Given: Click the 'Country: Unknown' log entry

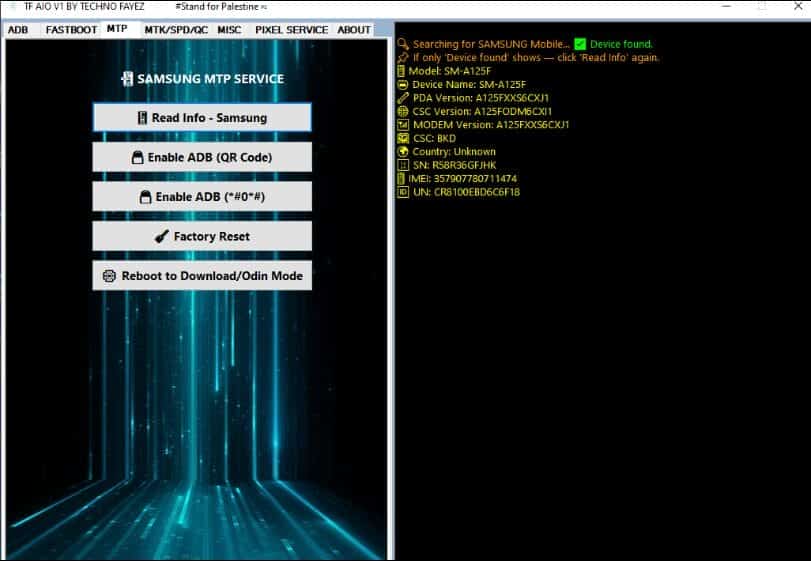Looking at the screenshot, I should pyautogui.click(x=454, y=151).
